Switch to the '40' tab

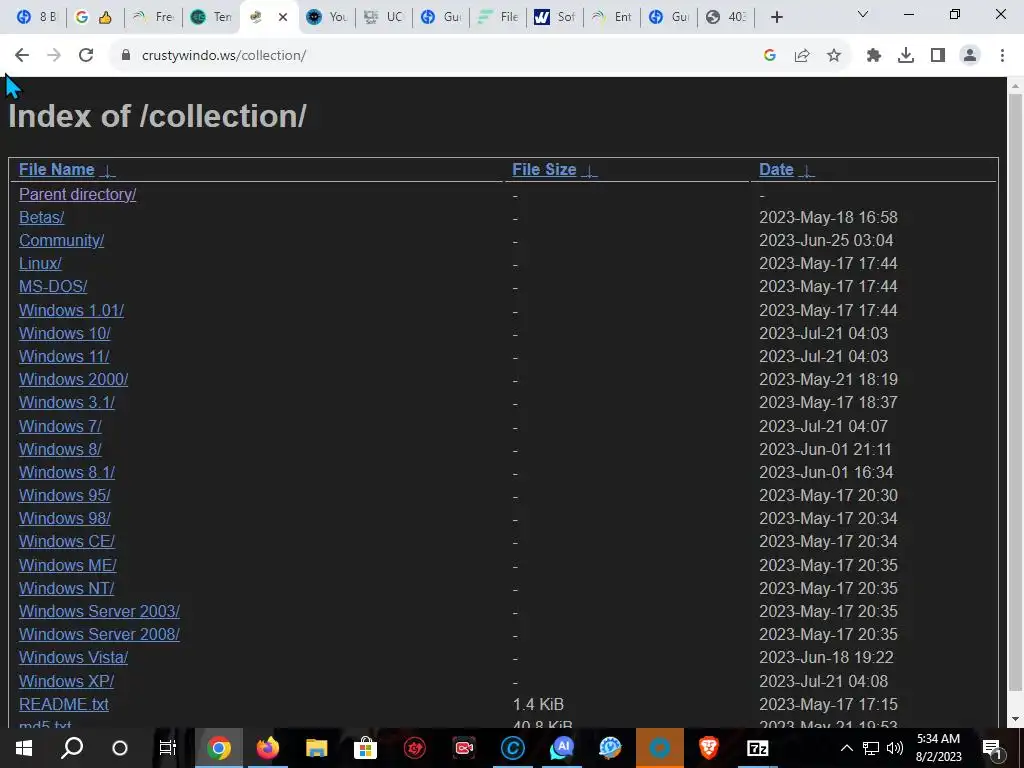(x=726, y=17)
